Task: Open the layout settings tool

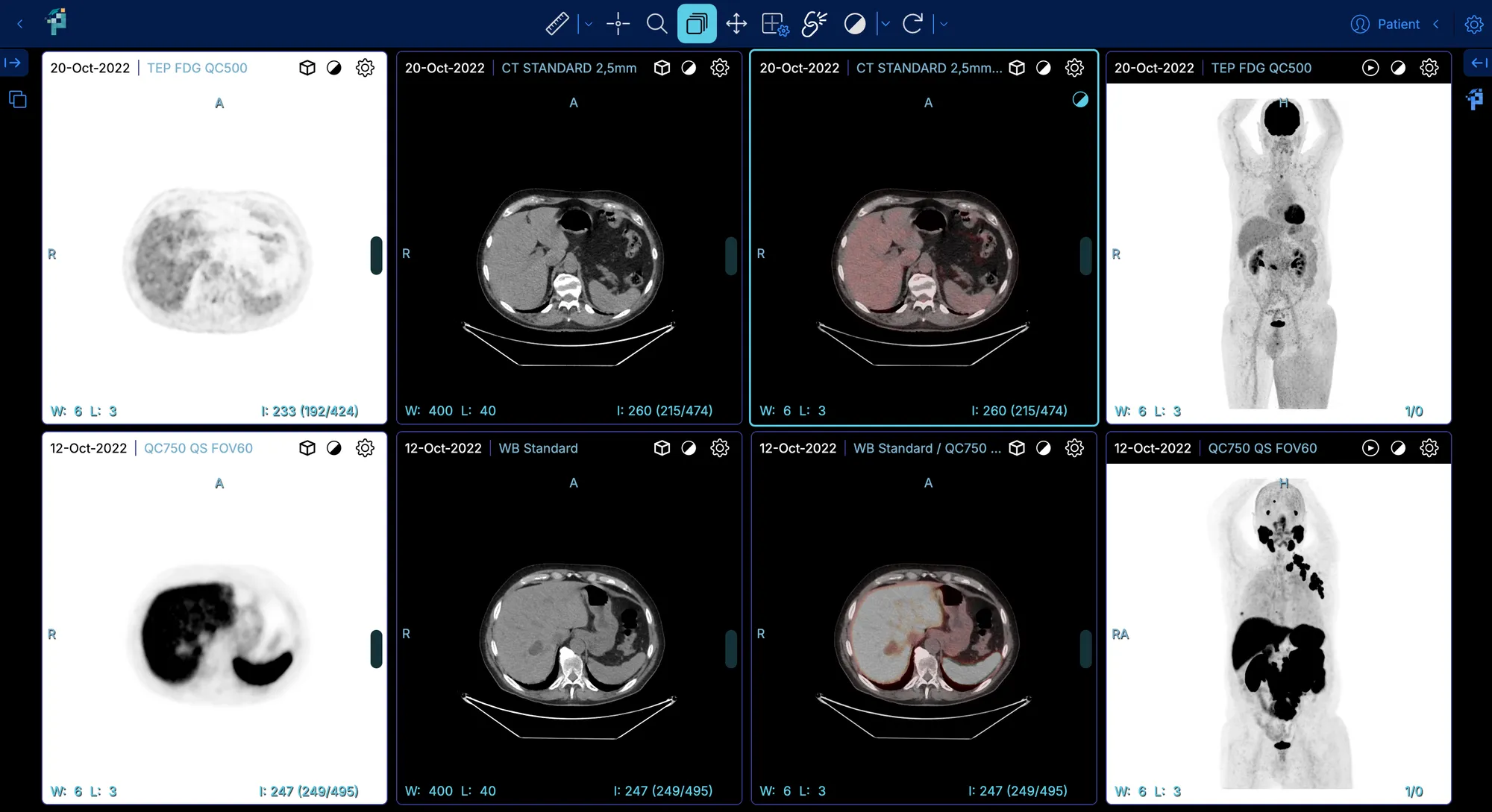Action: point(775,24)
